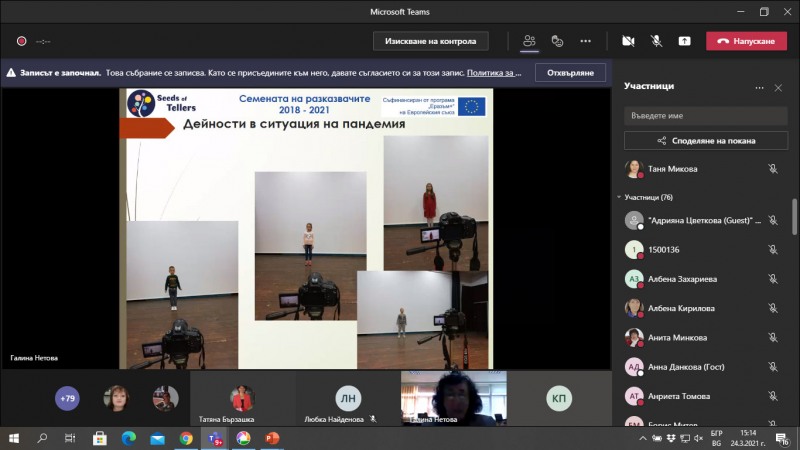
Task: Dismiss the recording notice with Отхвърляне
Action: pyautogui.click(x=570, y=73)
